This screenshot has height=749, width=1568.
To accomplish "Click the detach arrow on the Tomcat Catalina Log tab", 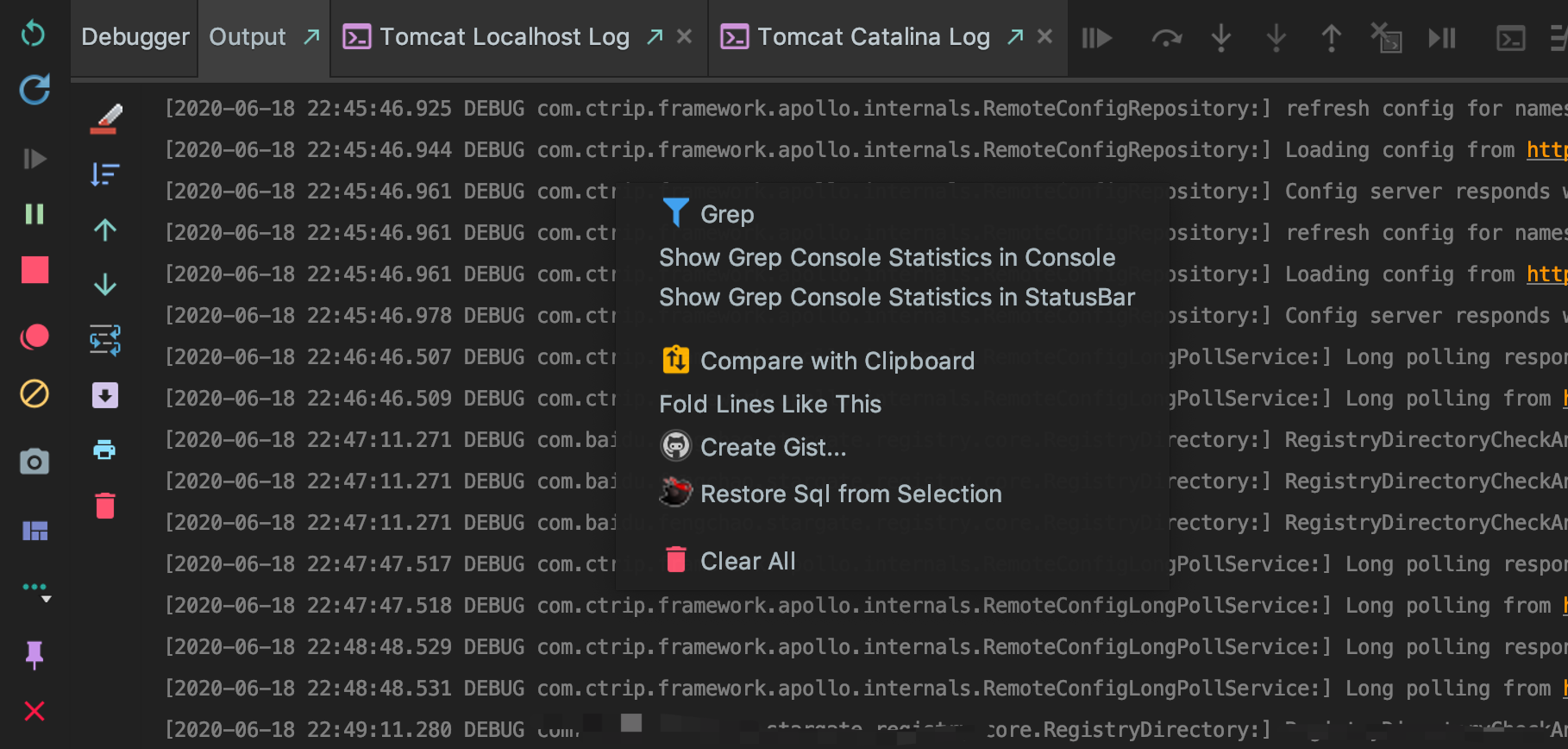I will click(1016, 37).
